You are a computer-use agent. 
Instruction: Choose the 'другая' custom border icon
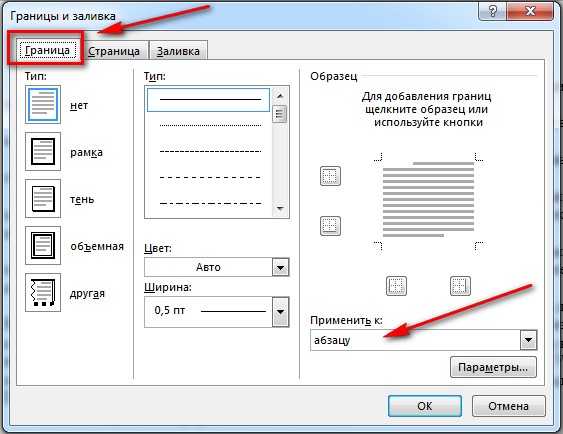[x=43, y=293]
